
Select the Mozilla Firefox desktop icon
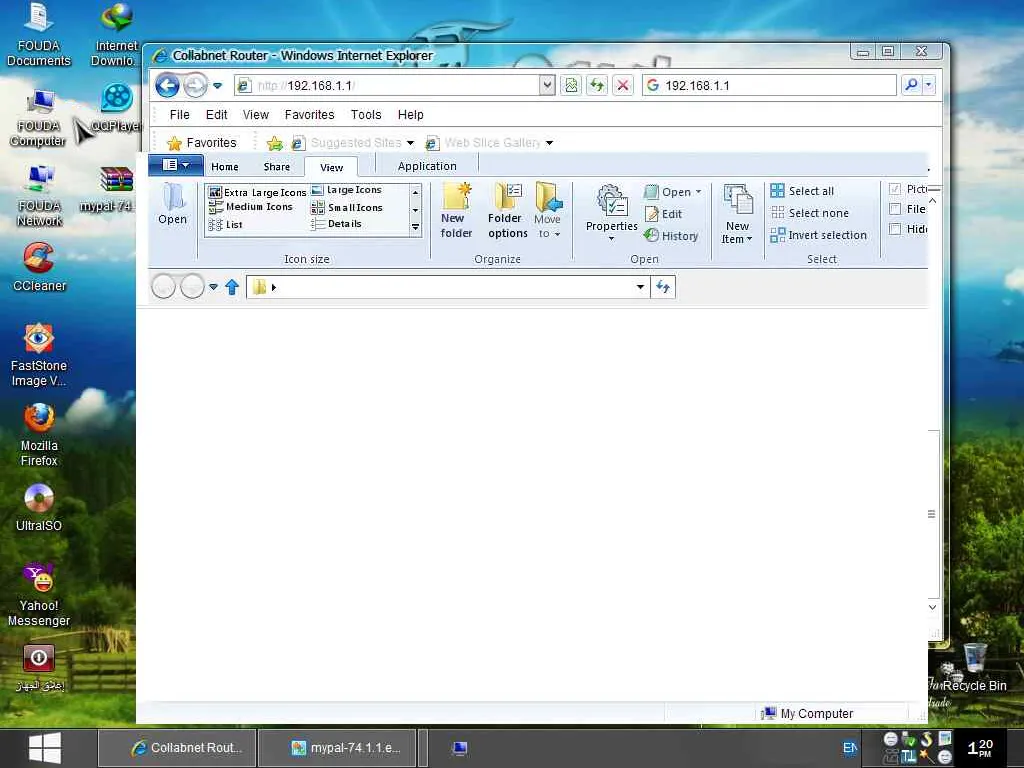point(39,434)
